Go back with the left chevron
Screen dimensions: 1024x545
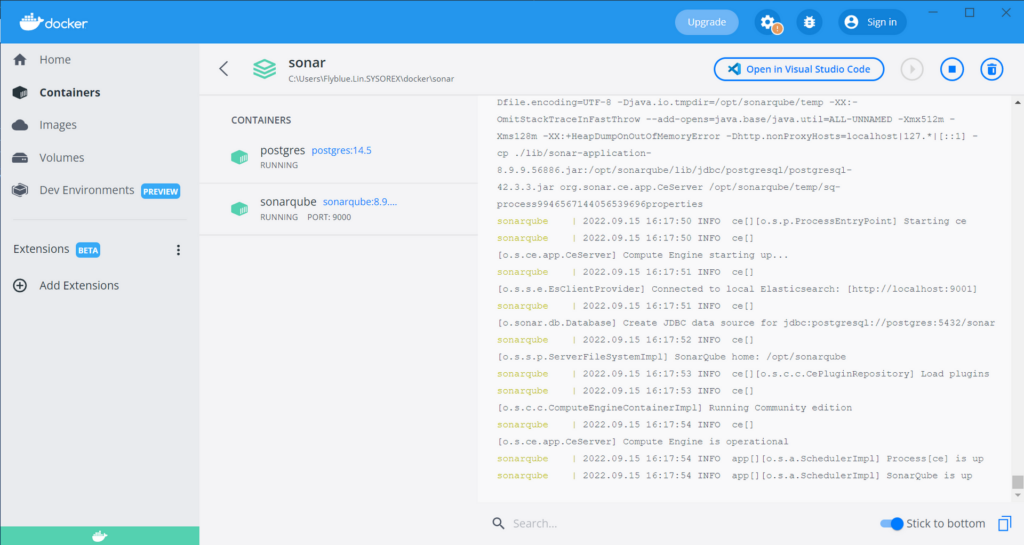[x=224, y=69]
